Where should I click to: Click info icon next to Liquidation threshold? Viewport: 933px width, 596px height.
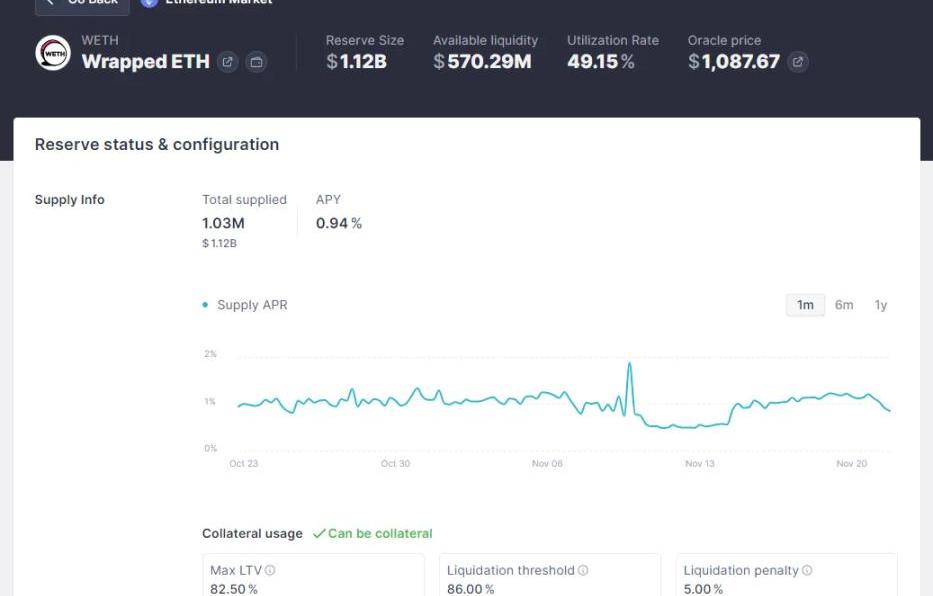583,570
